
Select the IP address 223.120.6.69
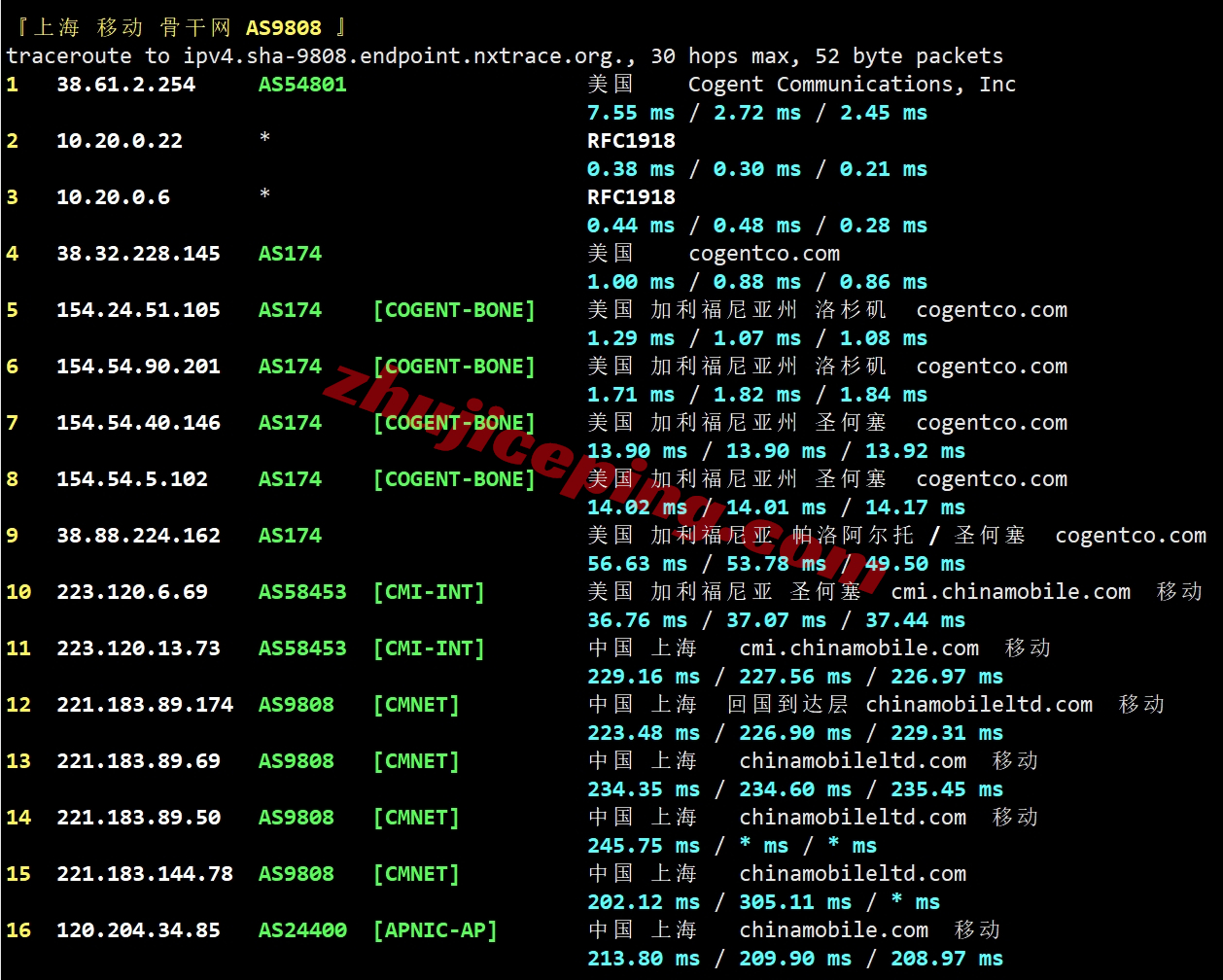click(132, 592)
